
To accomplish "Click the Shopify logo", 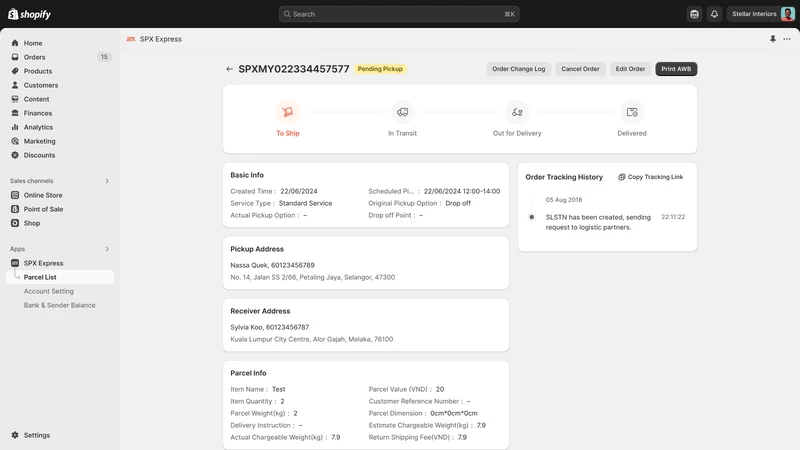I will [x=30, y=14].
